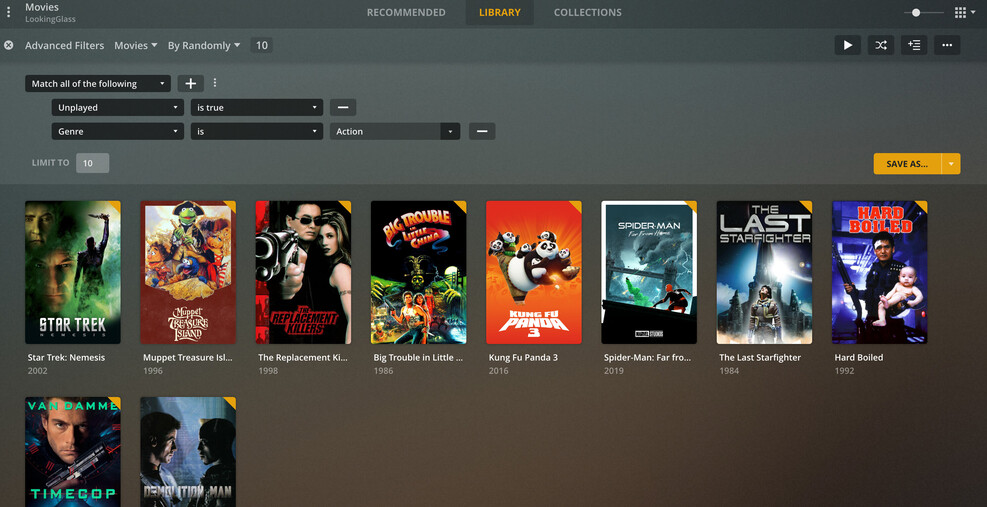Click the 10 result count badge
Viewport: 987px width, 507px height.
[x=262, y=45]
